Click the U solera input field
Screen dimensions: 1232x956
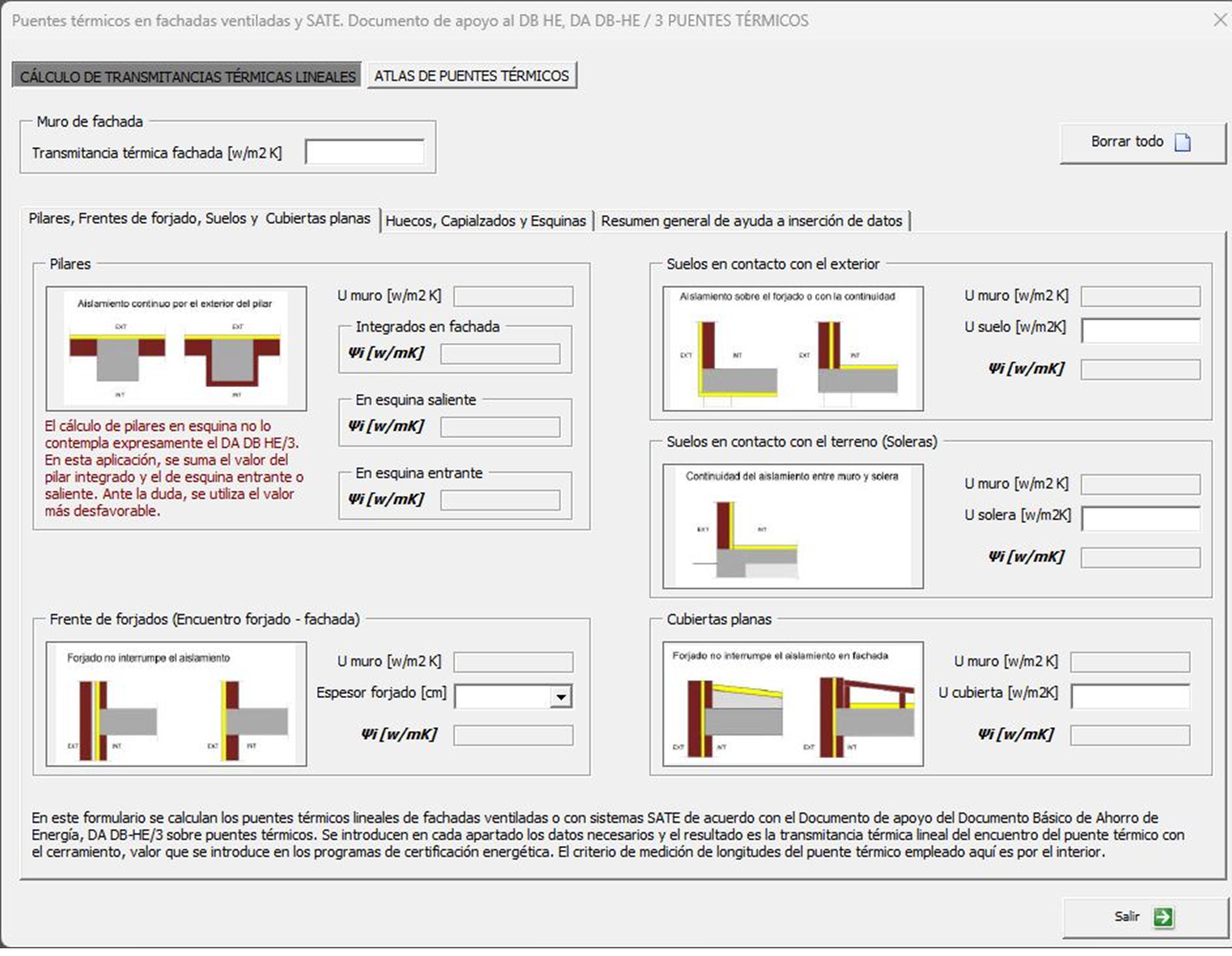1140,519
